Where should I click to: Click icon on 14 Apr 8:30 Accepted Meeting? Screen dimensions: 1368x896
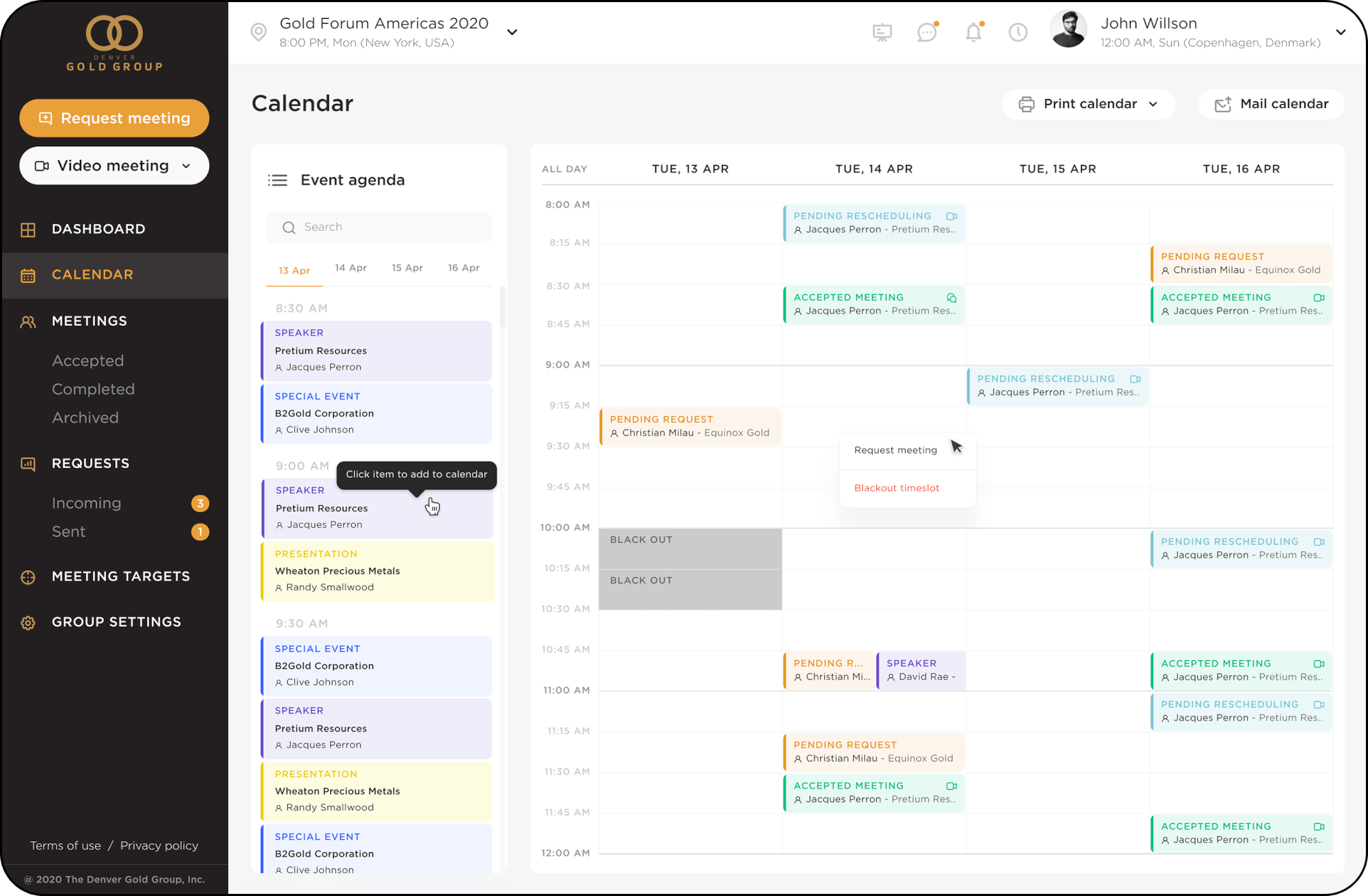[x=952, y=298]
